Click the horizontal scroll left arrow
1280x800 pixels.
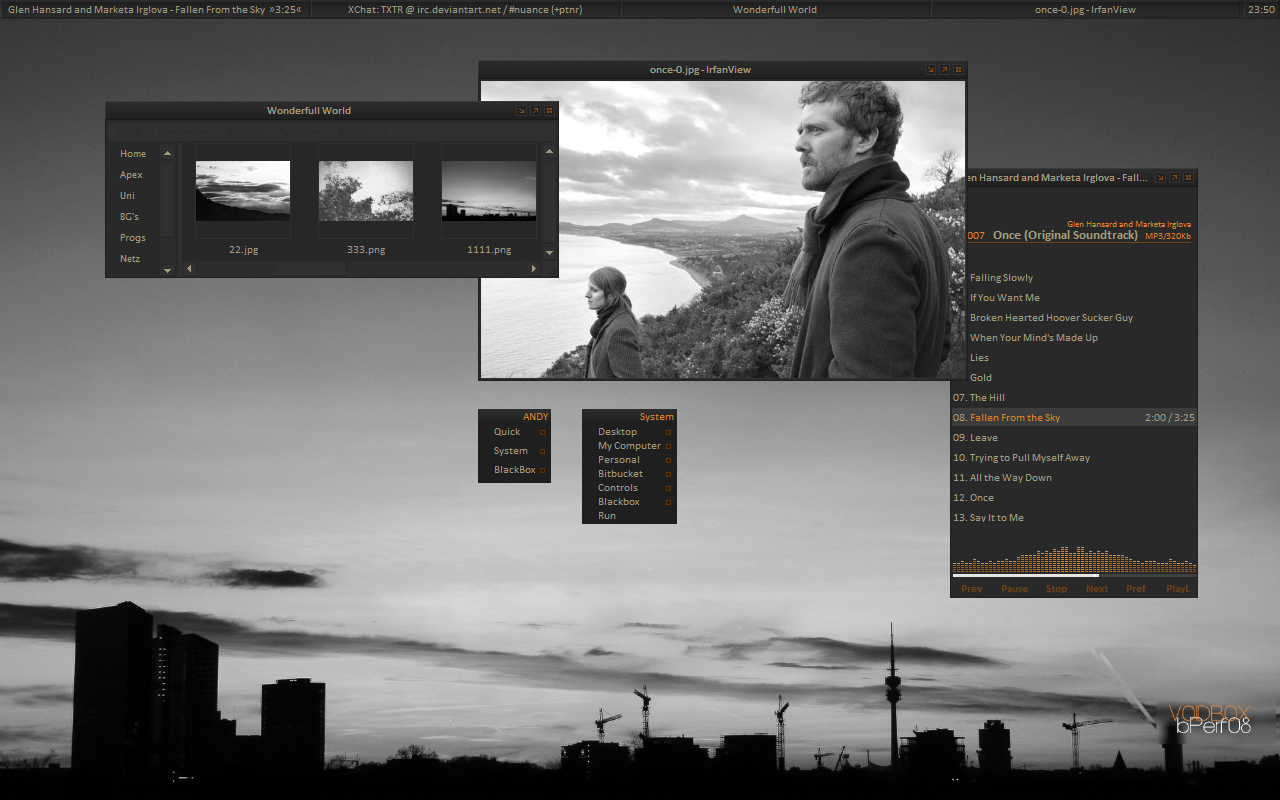point(188,268)
